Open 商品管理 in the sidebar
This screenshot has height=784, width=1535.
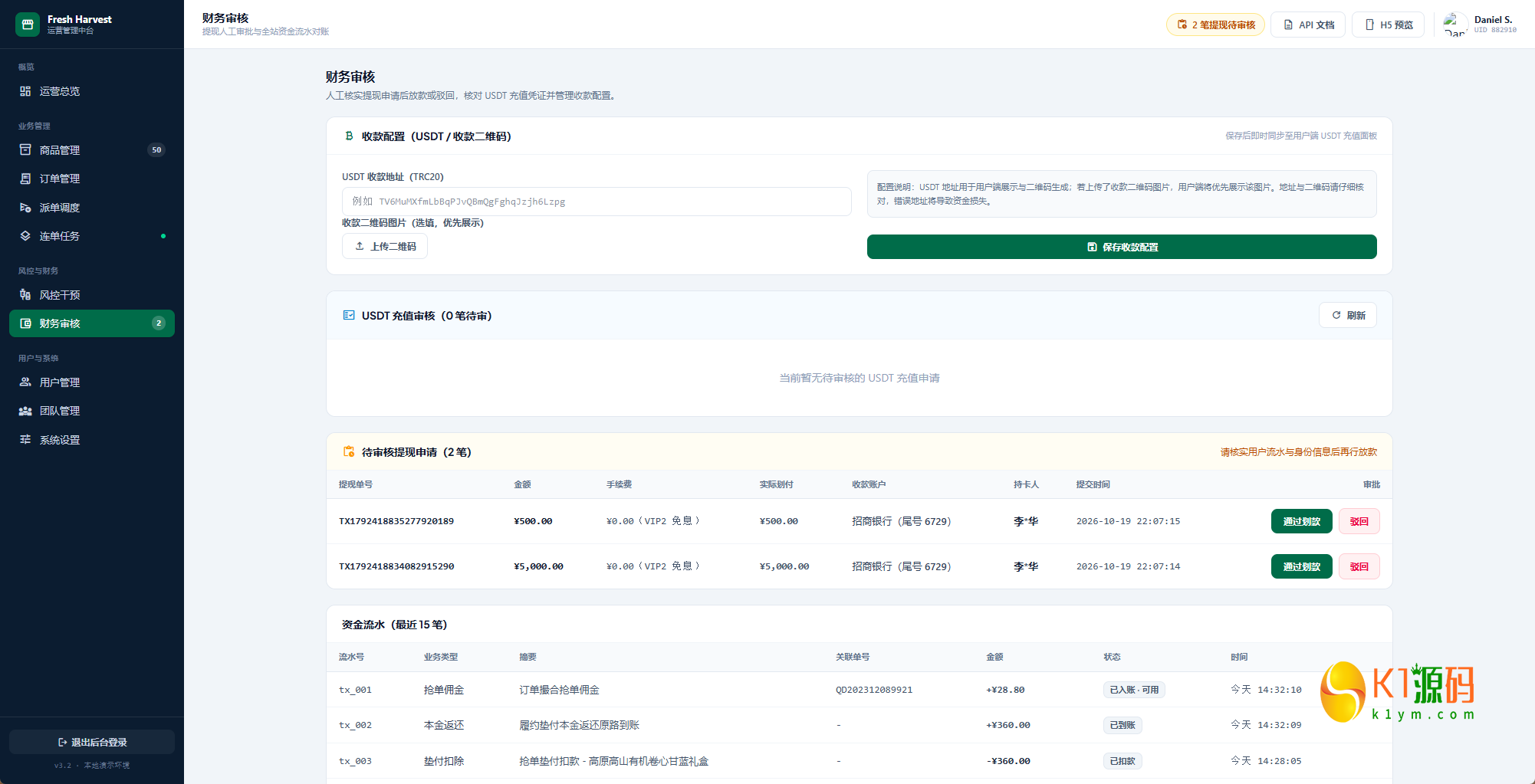pos(92,150)
